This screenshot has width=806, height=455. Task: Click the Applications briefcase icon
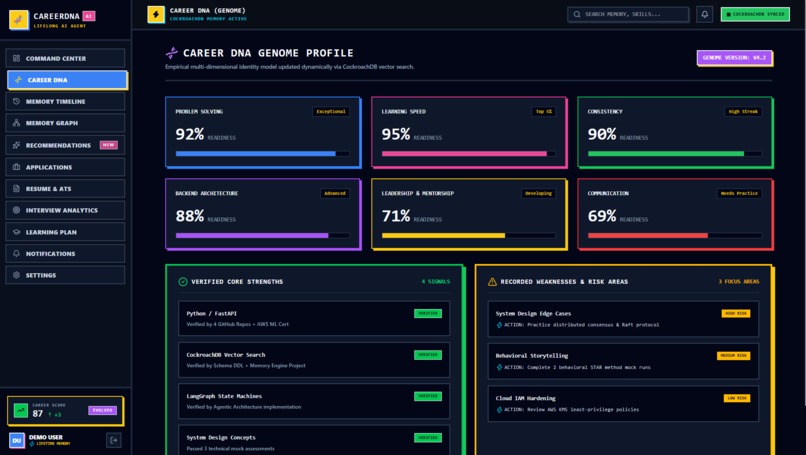click(x=16, y=167)
